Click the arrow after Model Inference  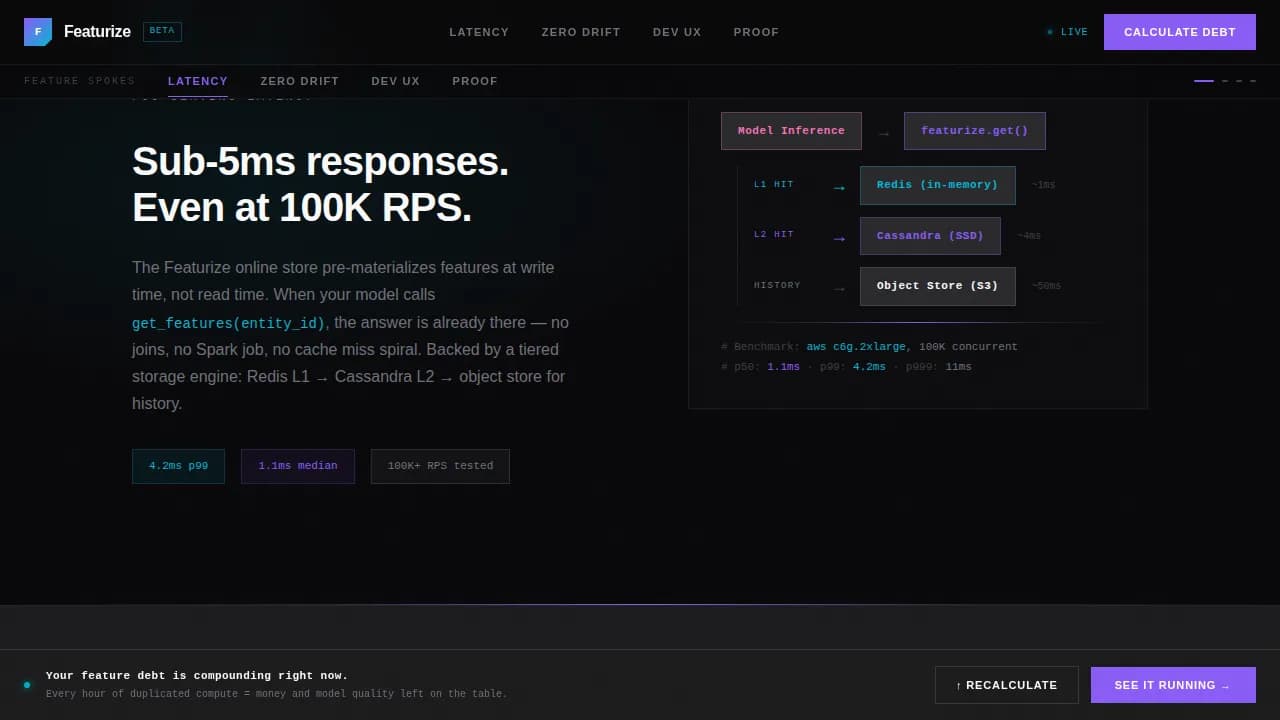tap(883, 133)
